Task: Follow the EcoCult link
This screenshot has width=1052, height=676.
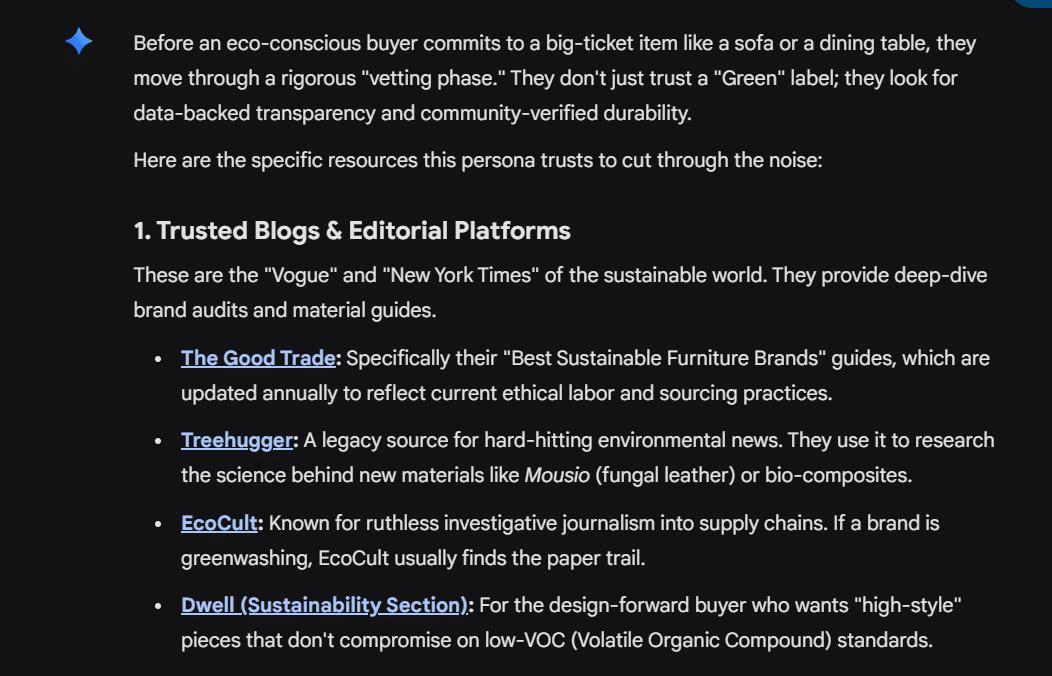Action: click(x=219, y=523)
